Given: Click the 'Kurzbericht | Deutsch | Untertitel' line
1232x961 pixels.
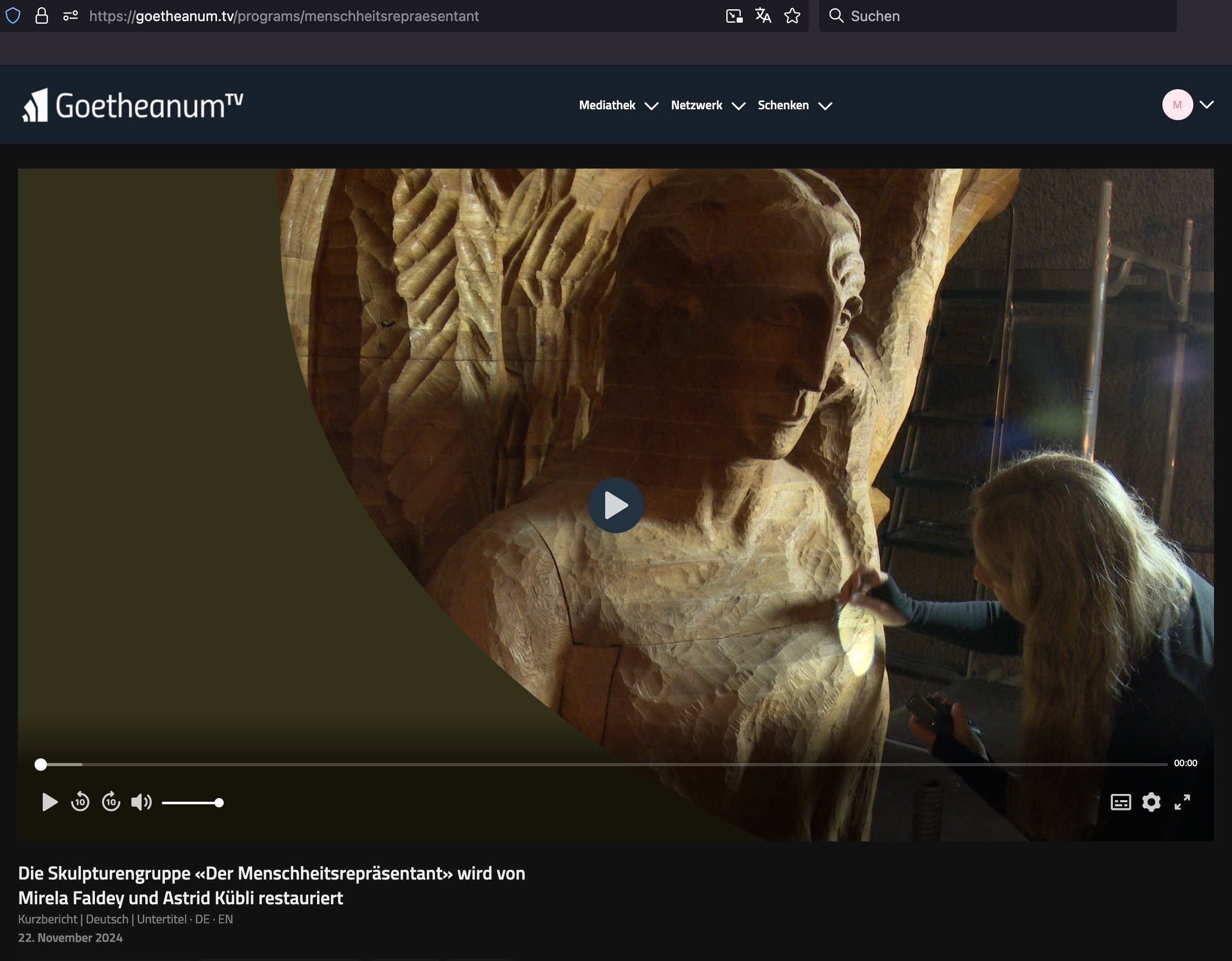Looking at the screenshot, I should (x=125, y=919).
